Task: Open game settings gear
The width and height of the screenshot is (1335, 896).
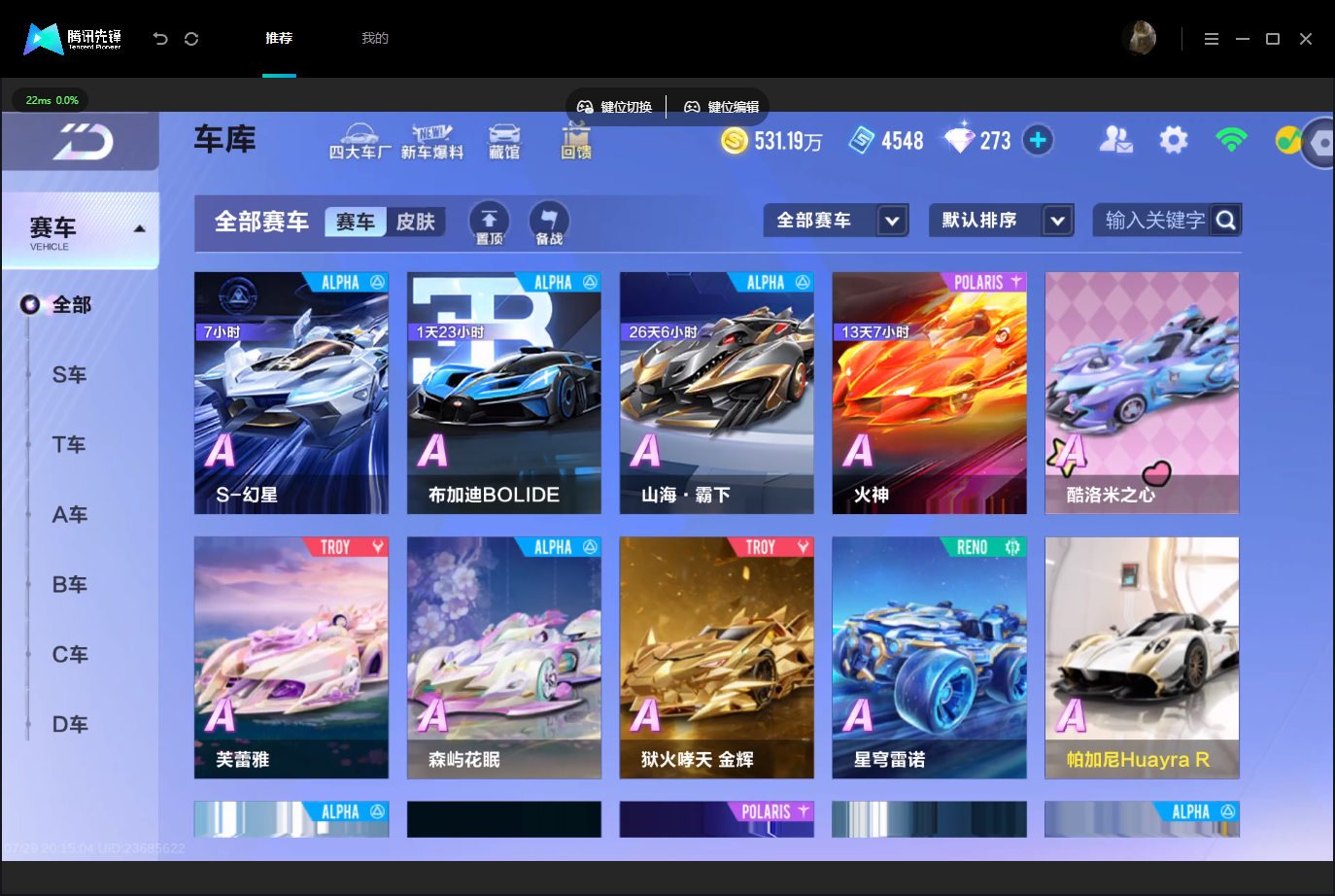Action: 1174,140
